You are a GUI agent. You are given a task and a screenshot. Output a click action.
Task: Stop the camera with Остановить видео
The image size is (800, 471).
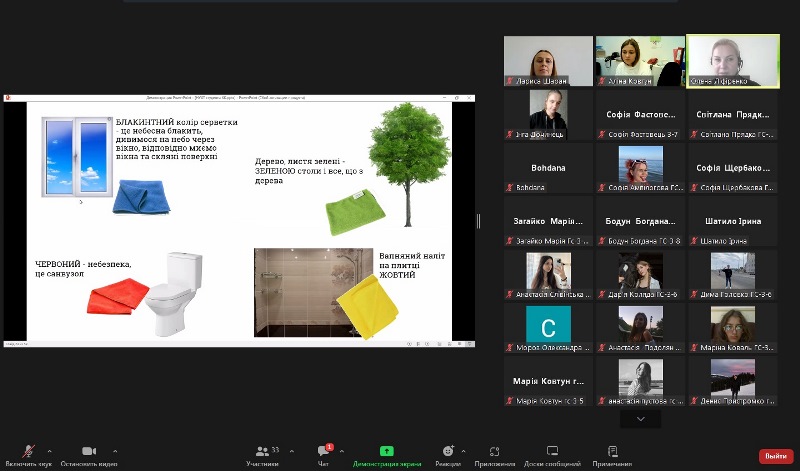click(89, 455)
